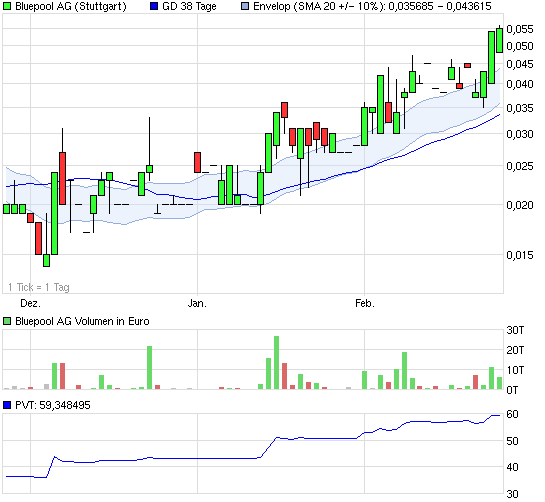Click the Dez. month axis label
Screen dimensions: 545x502
[x=30, y=303]
